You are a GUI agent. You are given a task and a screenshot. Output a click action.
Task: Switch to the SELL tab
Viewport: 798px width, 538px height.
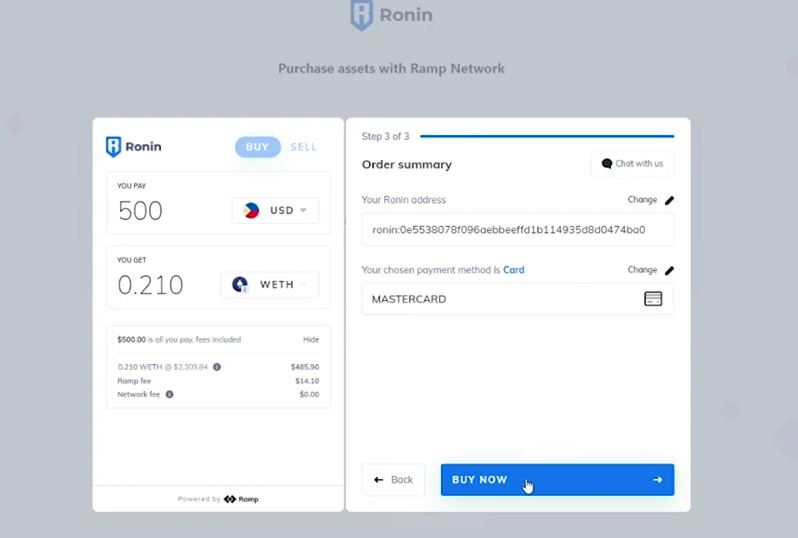(303, 147)
